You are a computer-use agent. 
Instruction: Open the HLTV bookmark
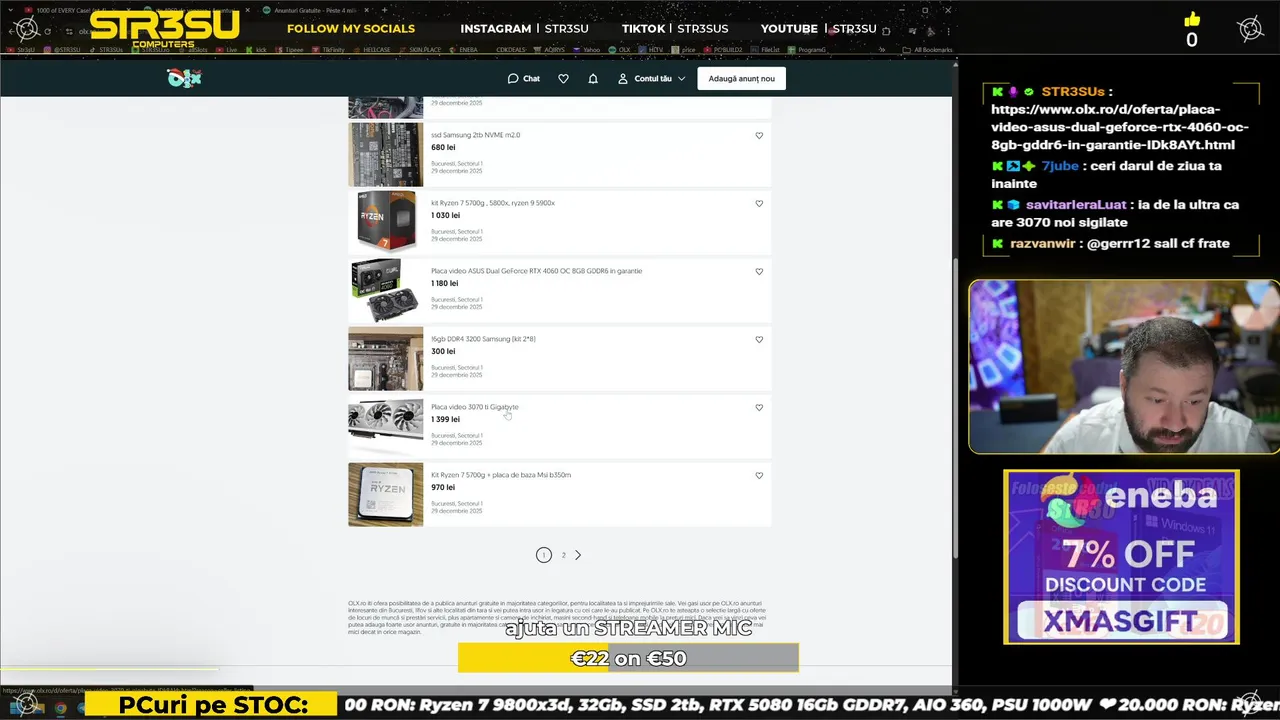coord(651,49)
